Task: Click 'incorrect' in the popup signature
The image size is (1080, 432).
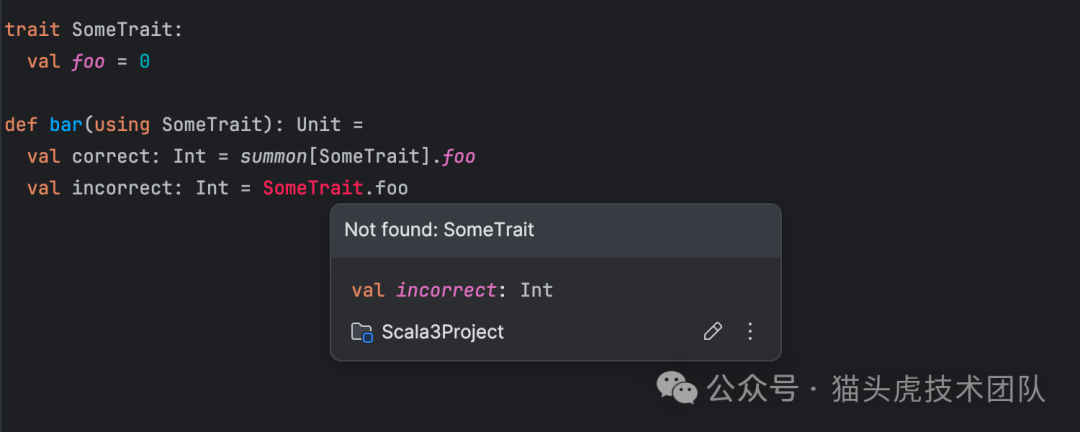Action: point(446,291)
